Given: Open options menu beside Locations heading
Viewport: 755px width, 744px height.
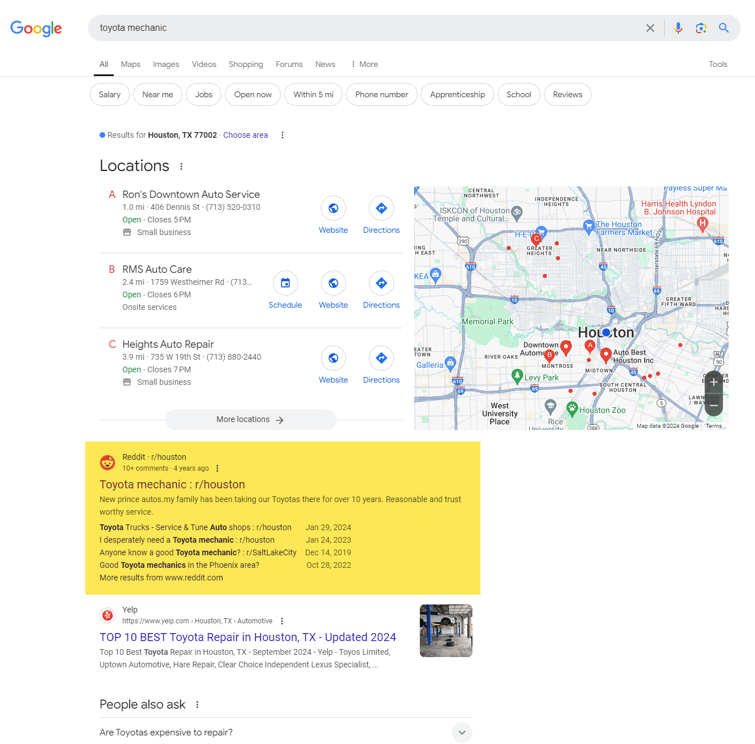Looking at the screenshot, I should pyautogui.click(x=181, y=167).
